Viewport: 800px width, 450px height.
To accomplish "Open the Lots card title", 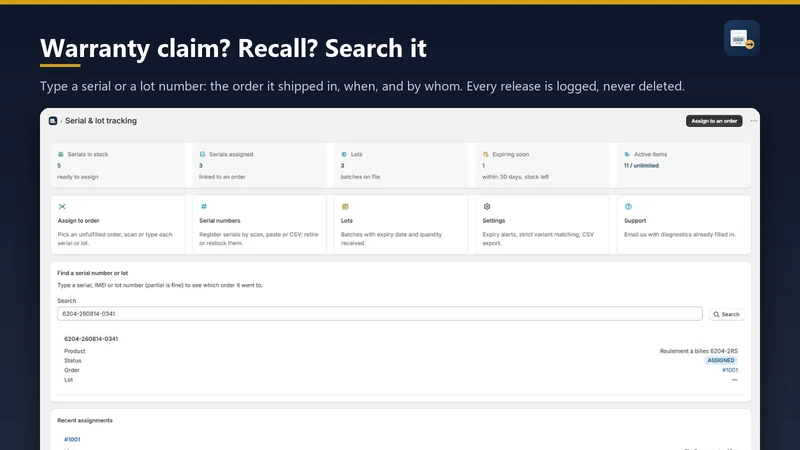I will click(x=346, y=220).
